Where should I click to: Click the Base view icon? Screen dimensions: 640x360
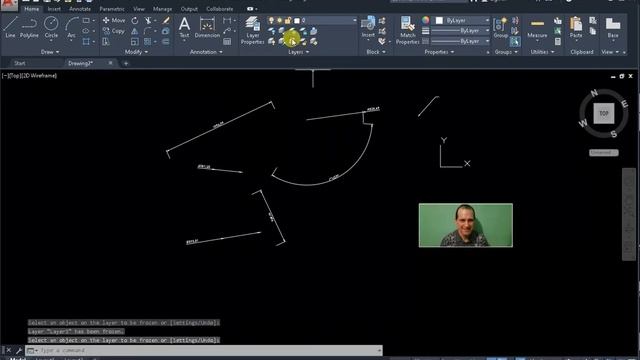(613, 28)
